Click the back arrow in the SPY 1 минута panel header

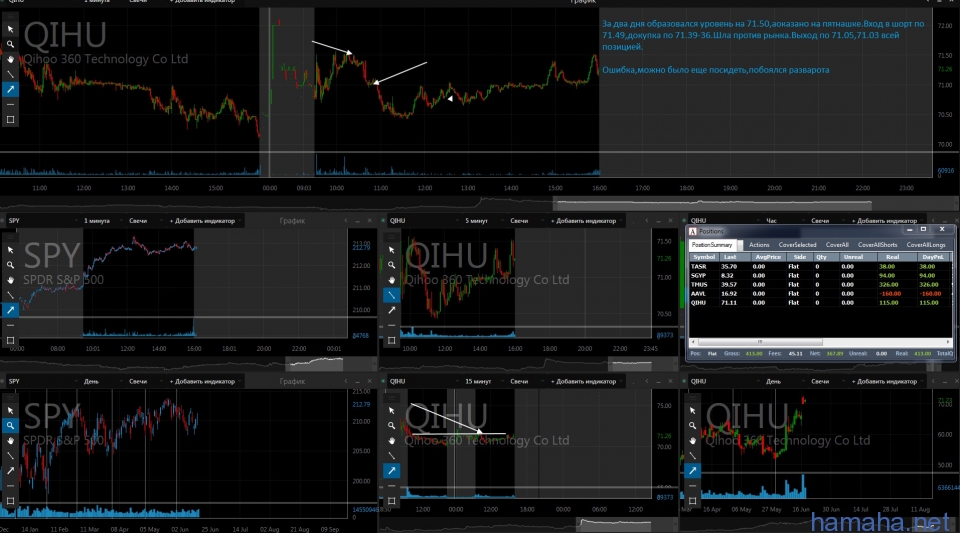tap(346, 220)
